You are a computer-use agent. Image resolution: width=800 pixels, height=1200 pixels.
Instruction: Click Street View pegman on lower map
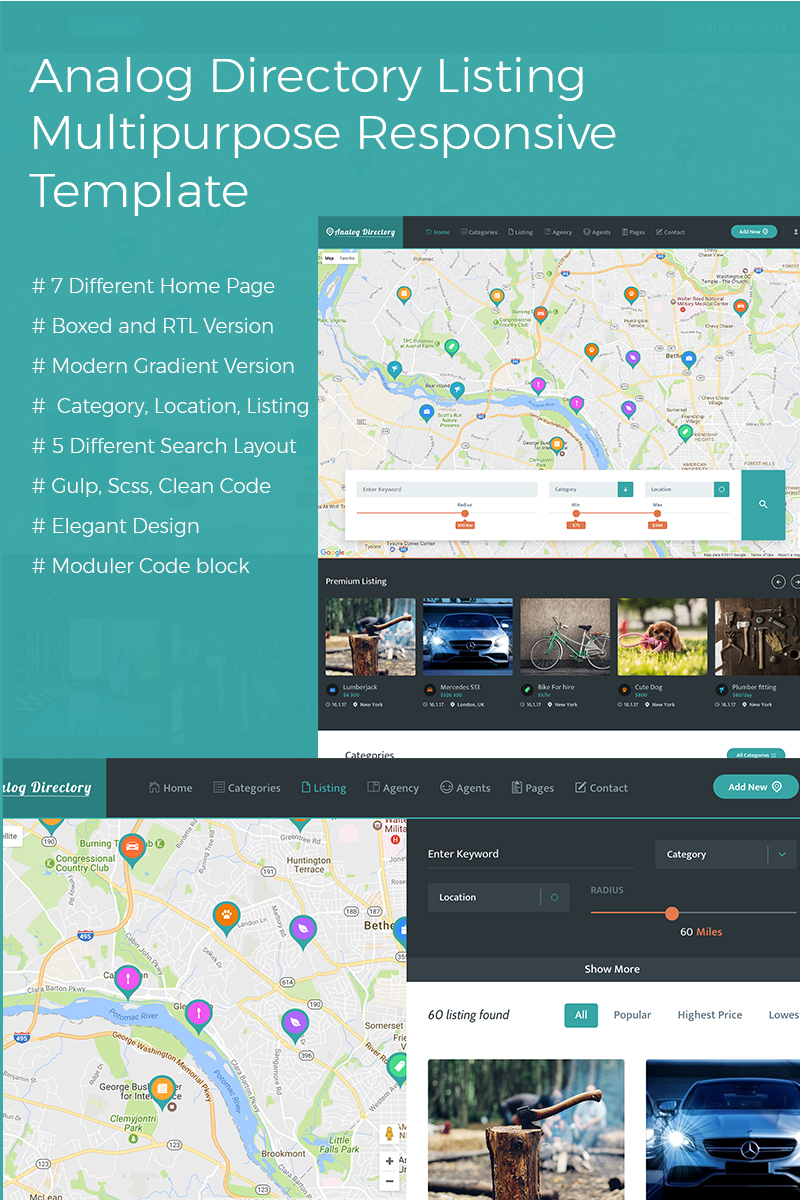click(390, 1134)
